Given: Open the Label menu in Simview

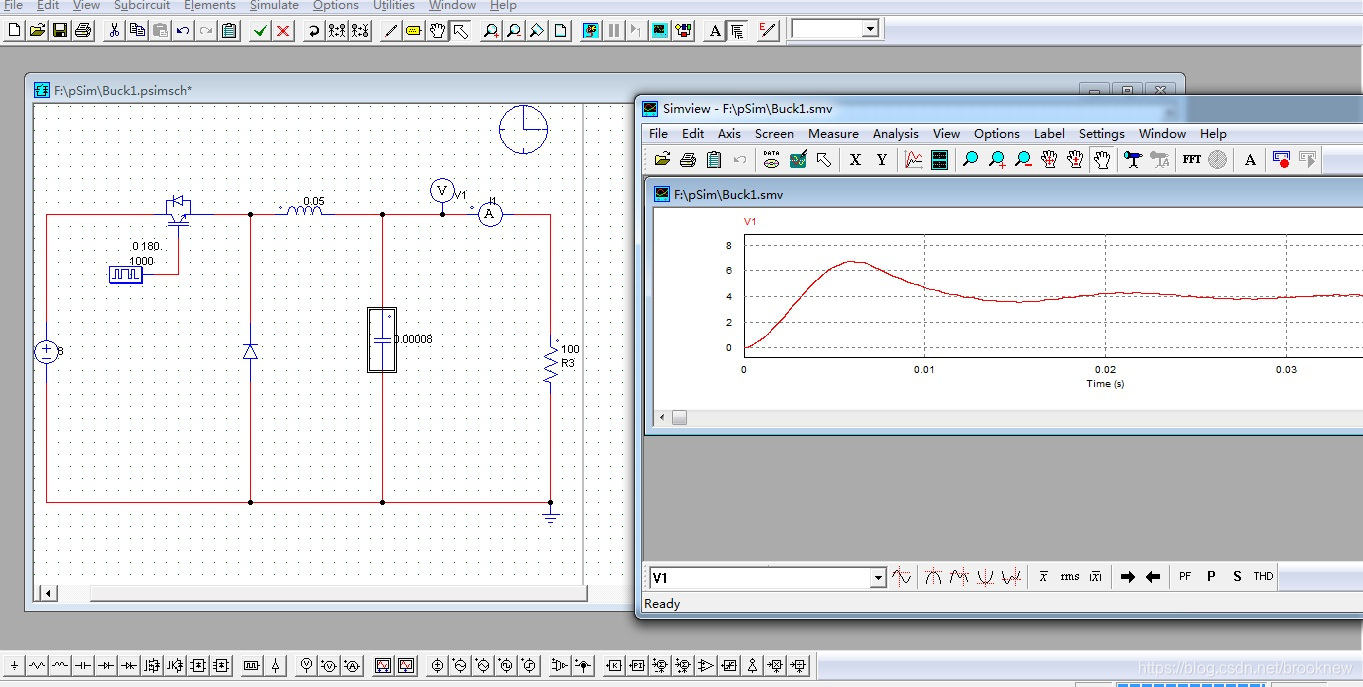Looking at the screenshot, I should pos(1049,133).
